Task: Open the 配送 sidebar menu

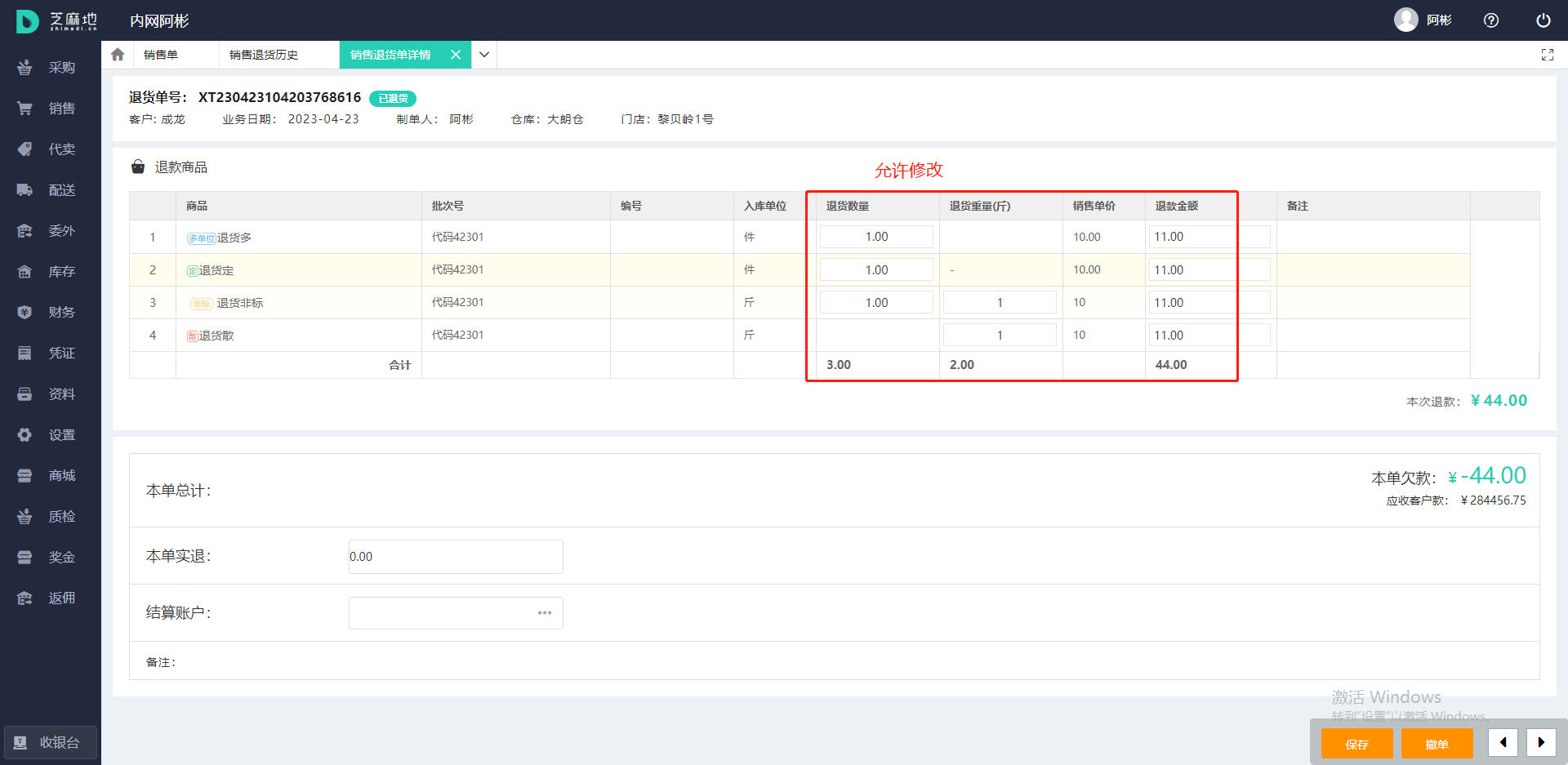Action: [x=49, y=190]
